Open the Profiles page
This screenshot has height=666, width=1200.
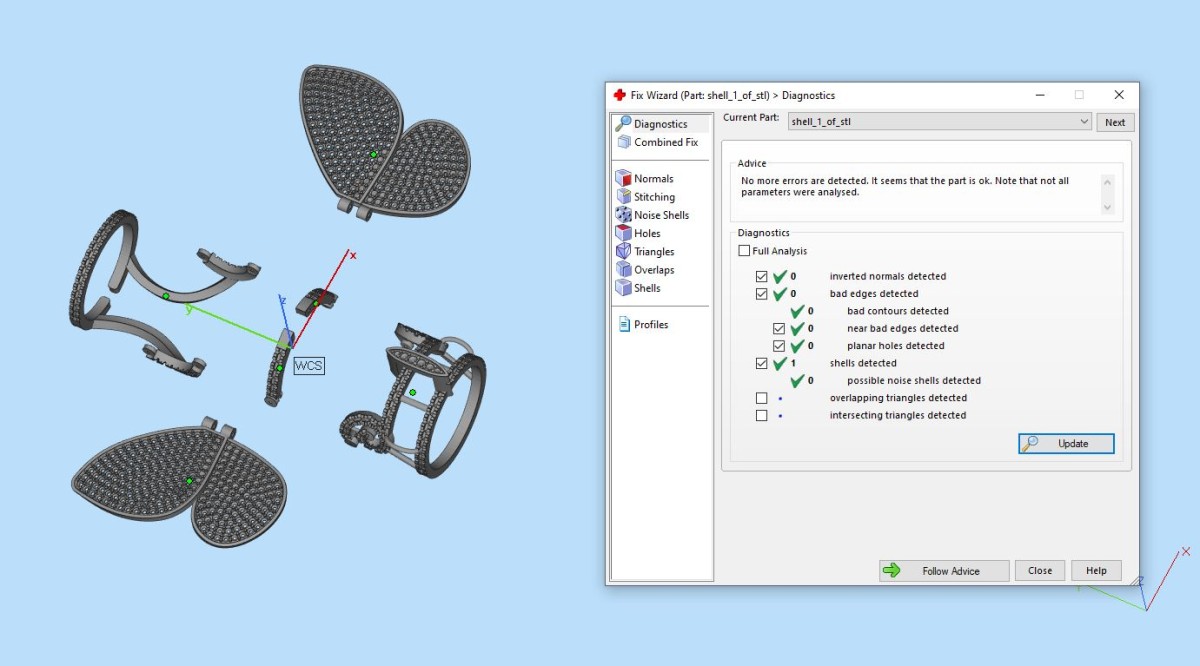click(650, 325)
